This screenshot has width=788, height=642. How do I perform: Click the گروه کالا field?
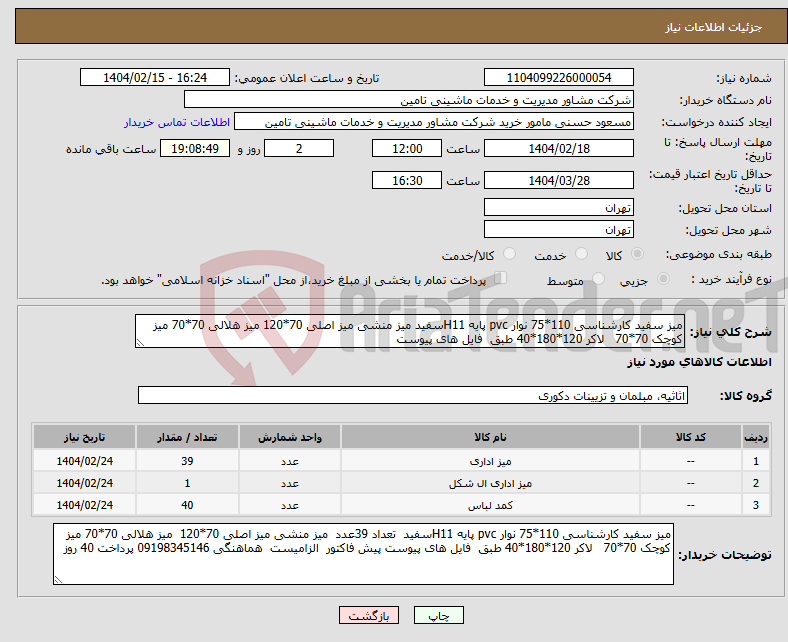tap(413, 395)
